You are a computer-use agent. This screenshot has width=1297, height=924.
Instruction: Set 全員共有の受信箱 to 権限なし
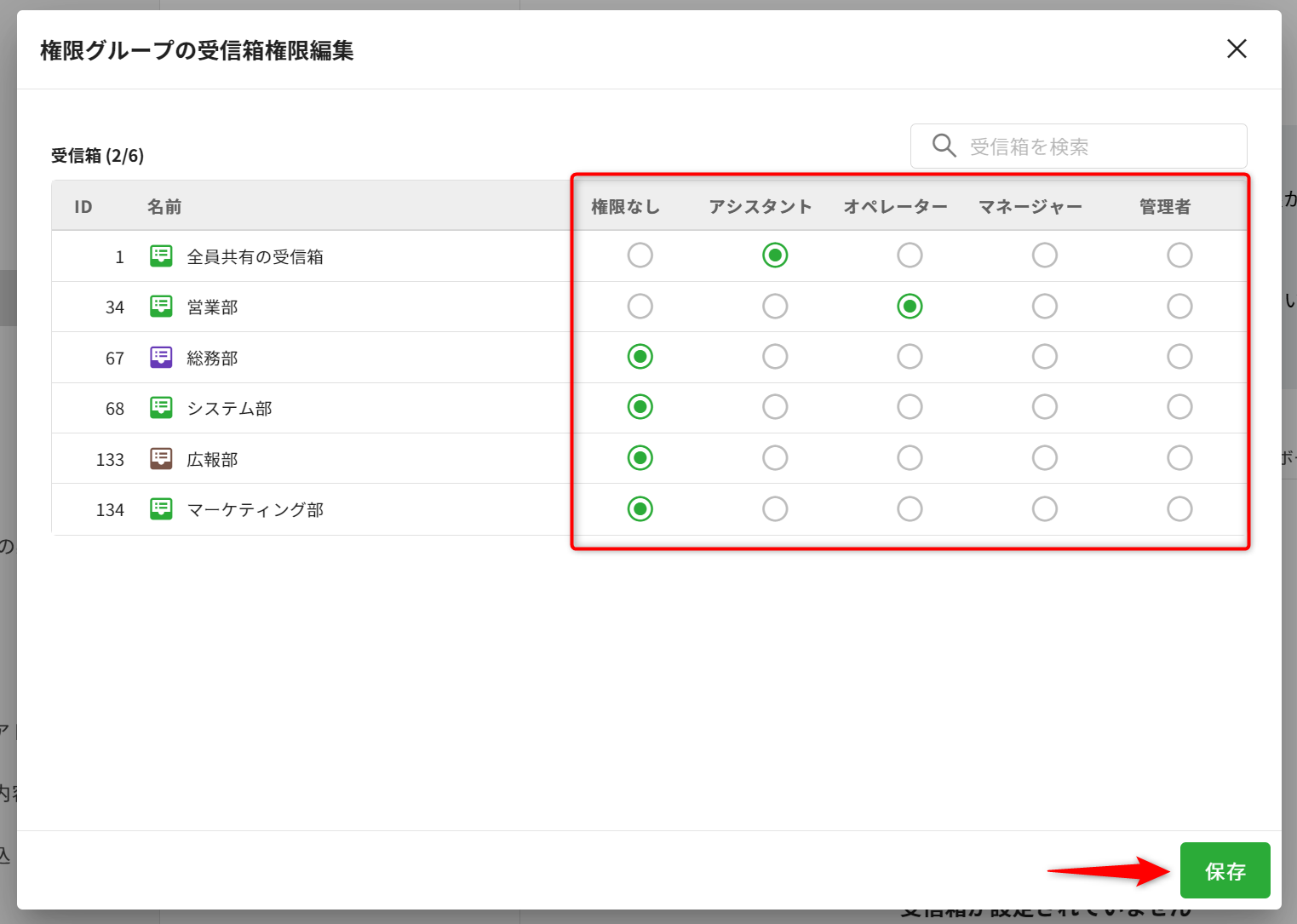640,255
